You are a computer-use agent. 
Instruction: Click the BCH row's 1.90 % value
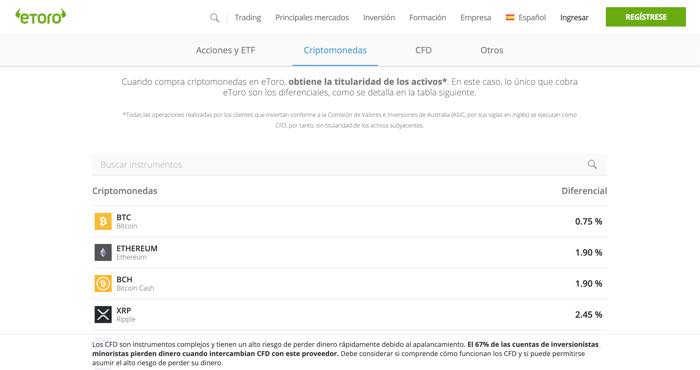tap(588, 283)
